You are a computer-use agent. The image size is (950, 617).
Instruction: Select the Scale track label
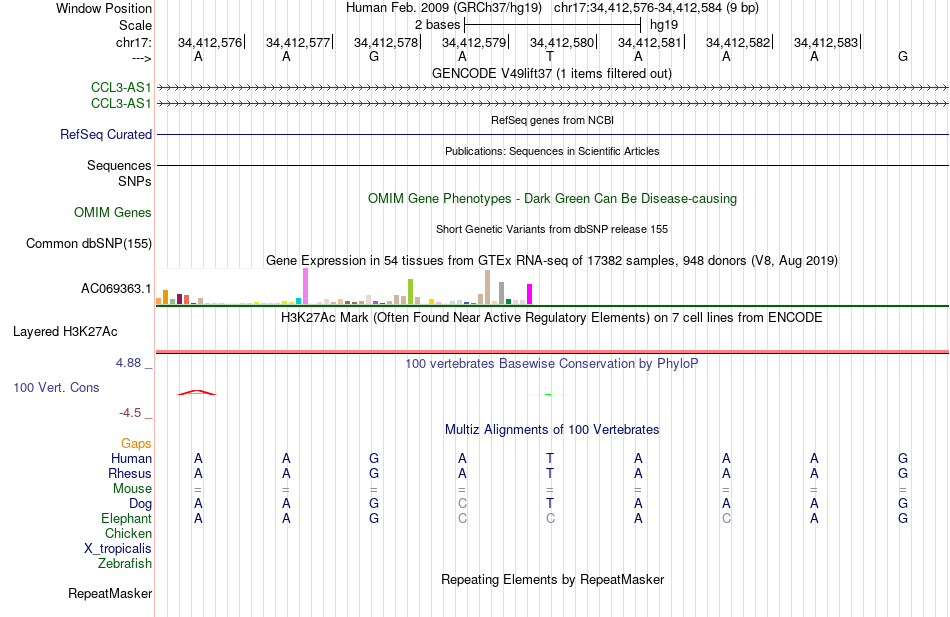tap(135, 25)
